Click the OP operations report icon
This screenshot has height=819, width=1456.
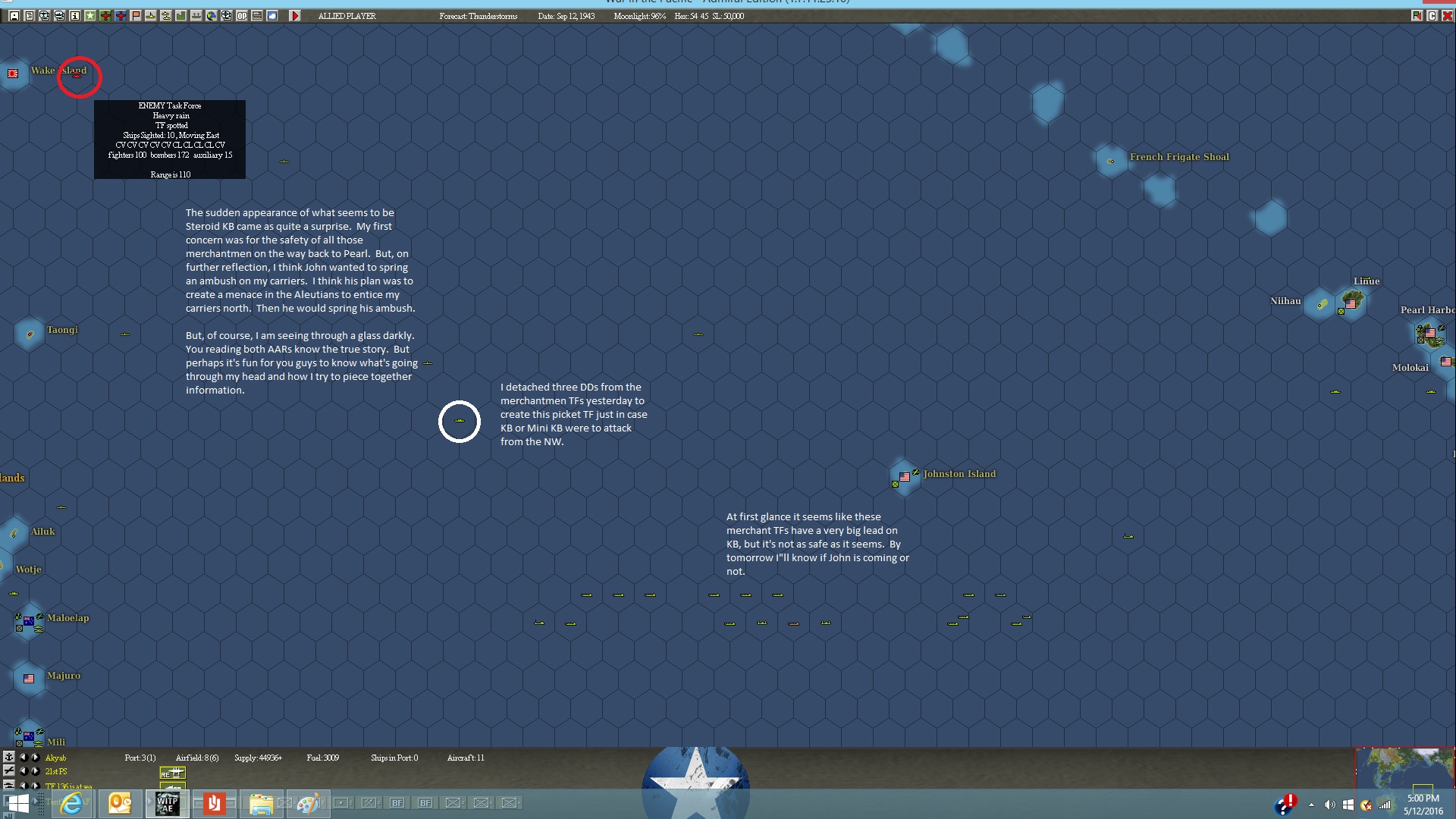242,16
